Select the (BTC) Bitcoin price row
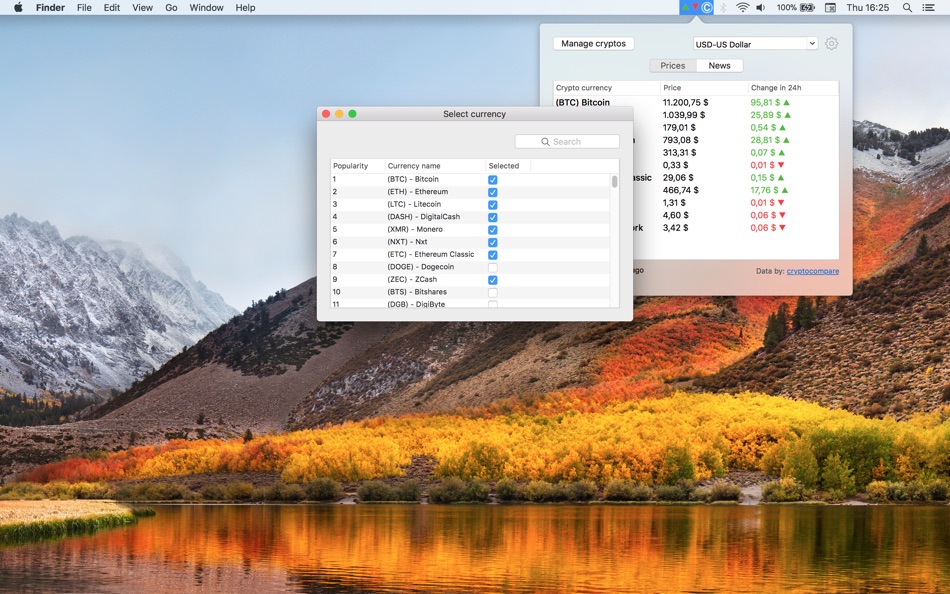This screenshot has width=950, height=594. [x=696, y=102]
